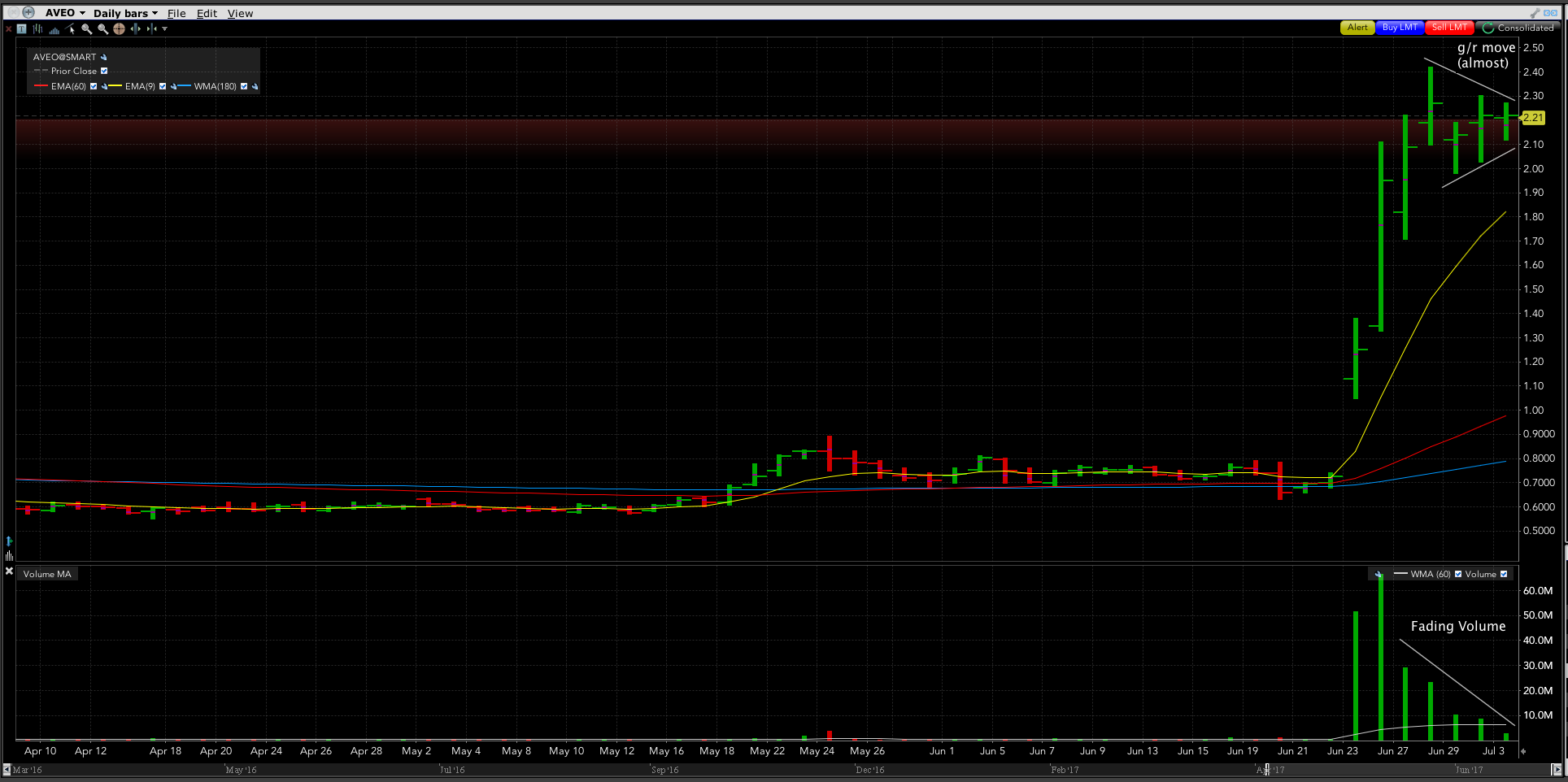This screenshot has width=1568, height=782.
Task: Open settings wrench for AVEO@SMART
Action: pos(104,57)
